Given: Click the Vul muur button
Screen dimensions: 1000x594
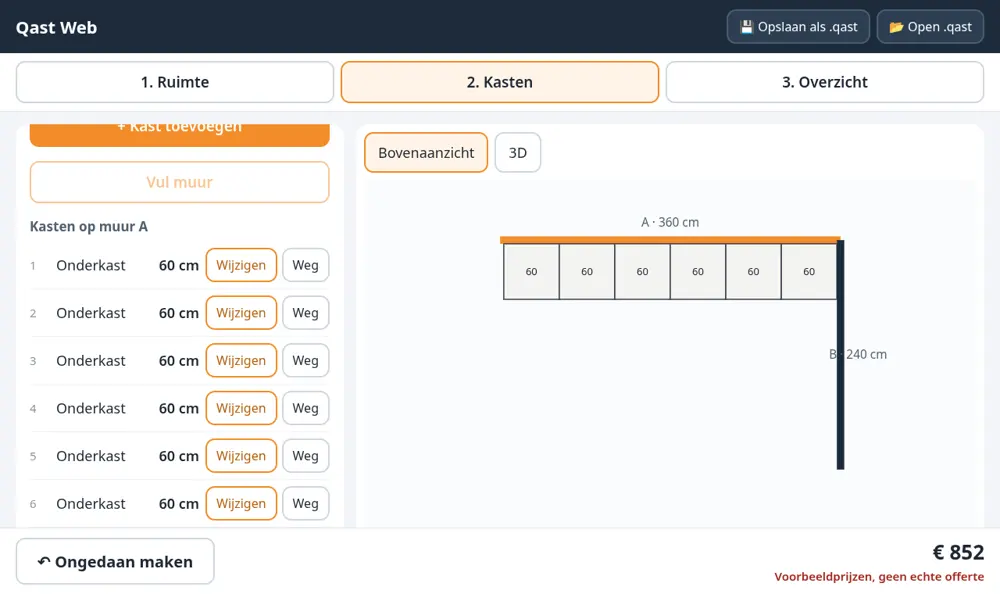Looking at the screenshot, I should pos(179,182).
